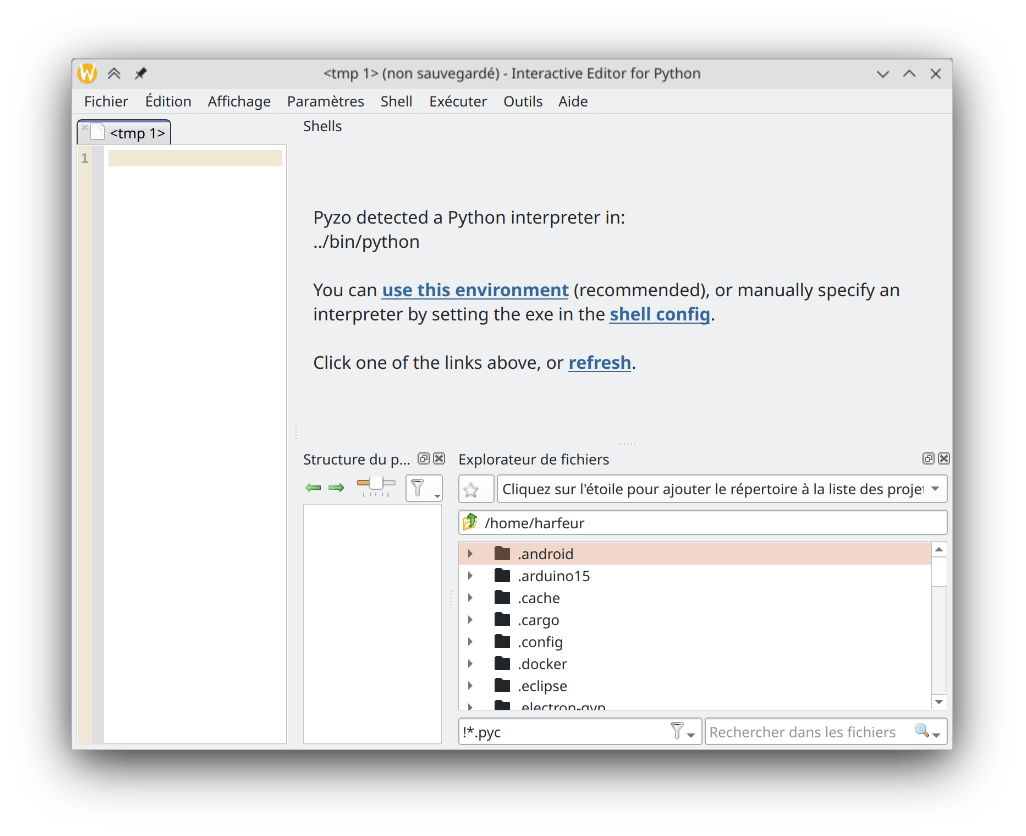The image size is (1026, 836).
Task: Open the project list combo box
Action: coord(722,489)
